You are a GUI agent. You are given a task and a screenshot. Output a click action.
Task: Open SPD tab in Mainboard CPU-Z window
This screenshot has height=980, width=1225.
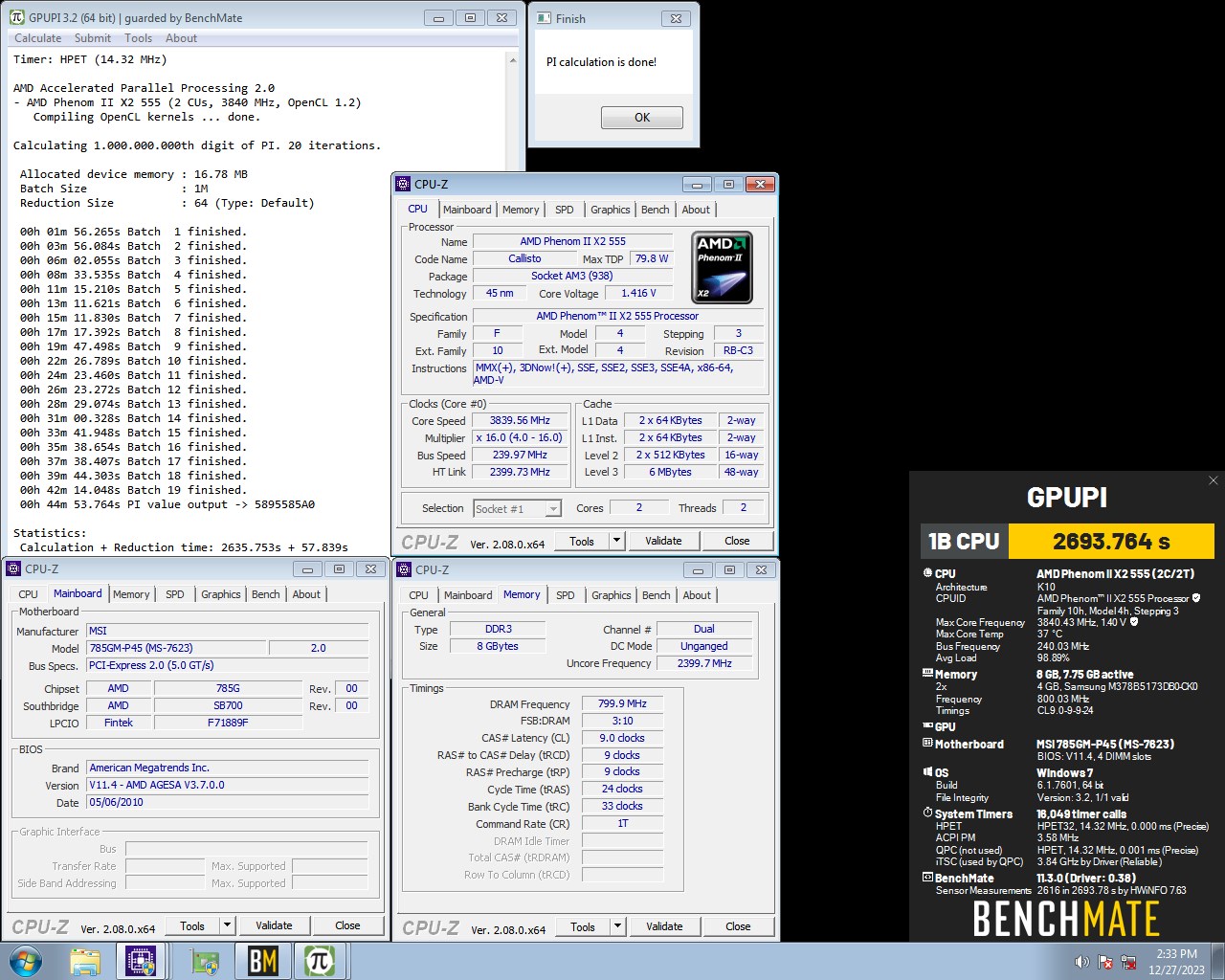(x=175, y=594)
